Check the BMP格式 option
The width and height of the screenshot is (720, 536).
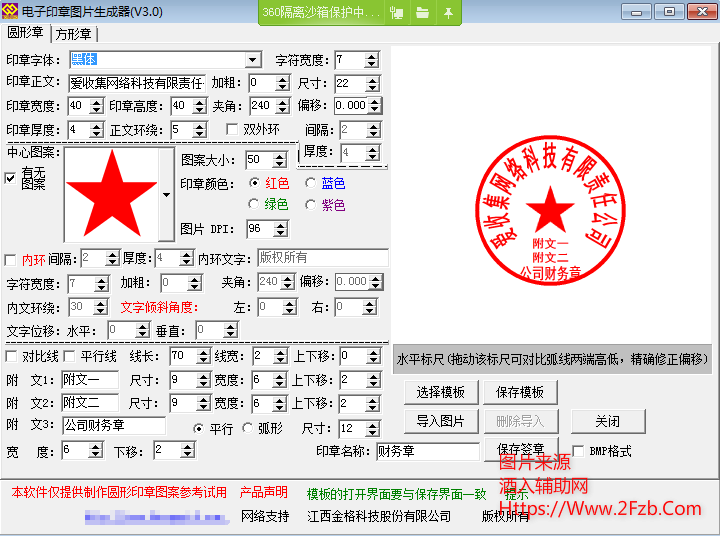click(x=578, y=451)
